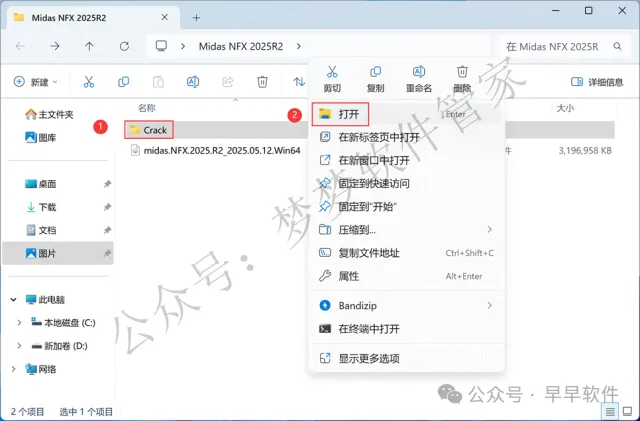Screen dimensions: 640x421
Task: Choose 复制文件地址
Action: (407, 253)
